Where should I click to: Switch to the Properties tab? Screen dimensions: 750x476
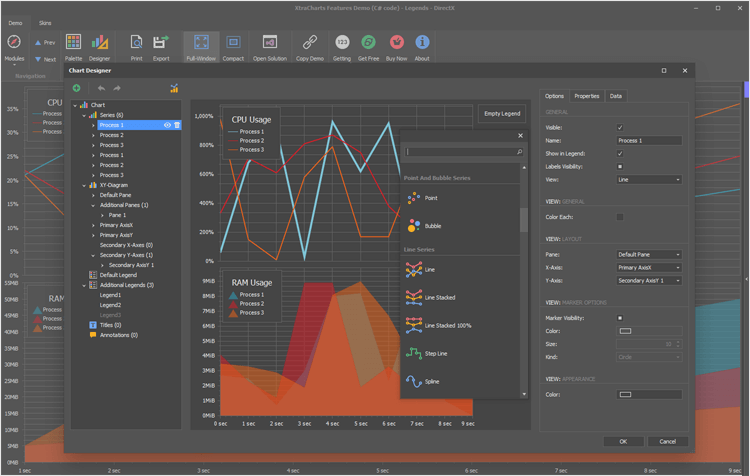pyautogui.click(x=586, y=96)
